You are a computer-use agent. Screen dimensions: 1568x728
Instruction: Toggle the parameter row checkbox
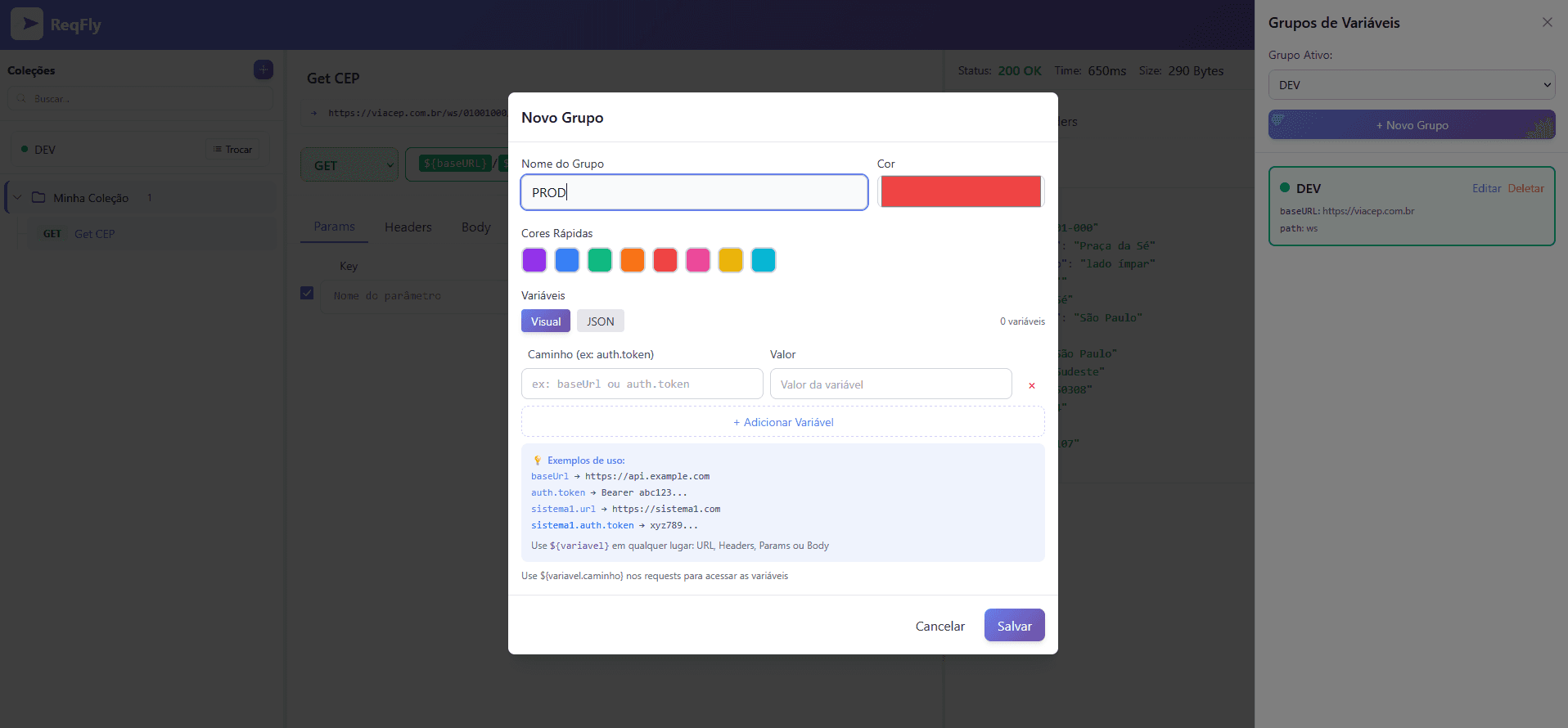(x=307, y=293)
